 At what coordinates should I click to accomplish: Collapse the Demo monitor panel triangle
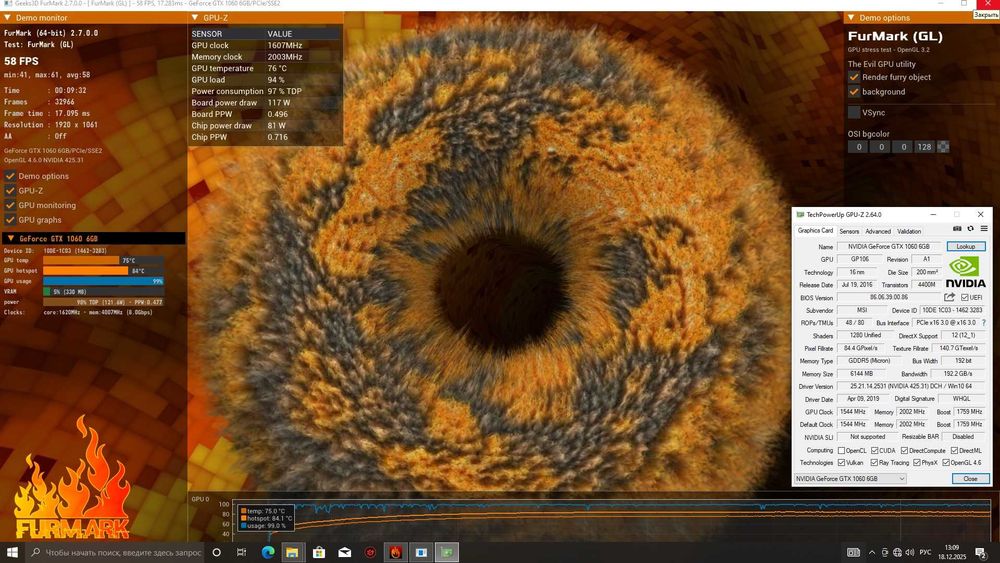pos(8,18)
